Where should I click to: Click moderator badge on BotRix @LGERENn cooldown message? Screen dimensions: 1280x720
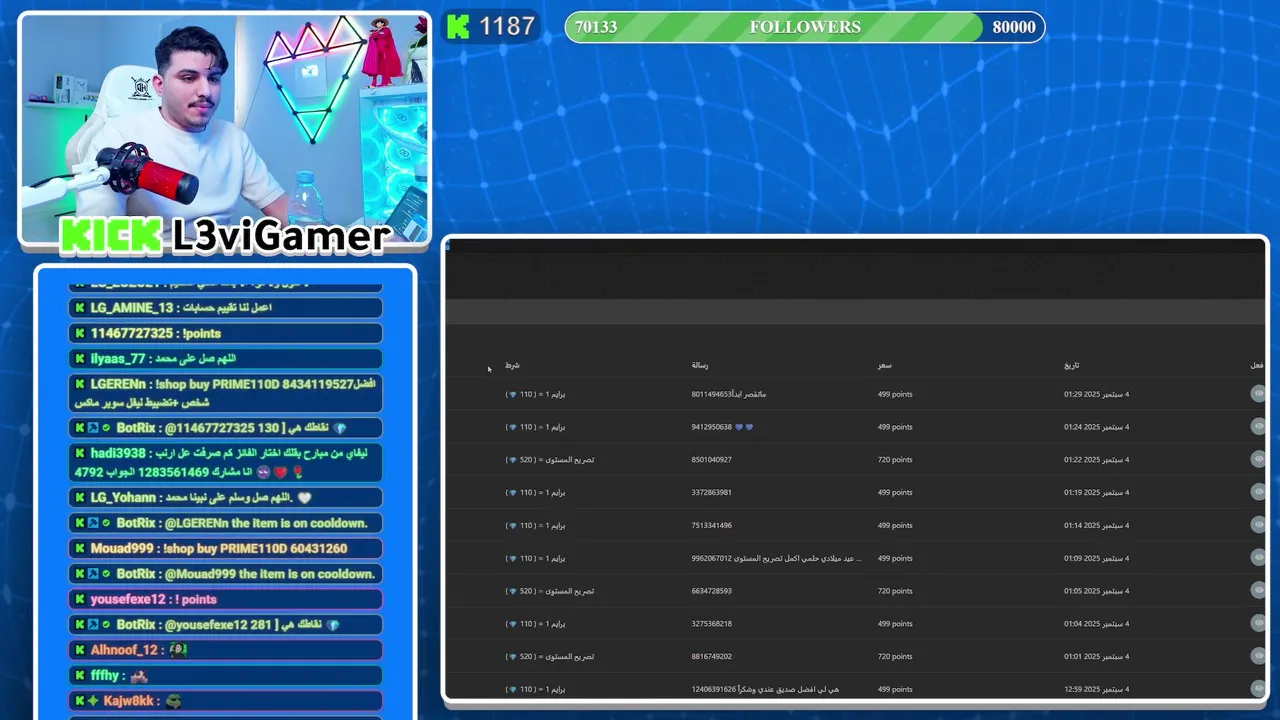[x=93, y=523]
